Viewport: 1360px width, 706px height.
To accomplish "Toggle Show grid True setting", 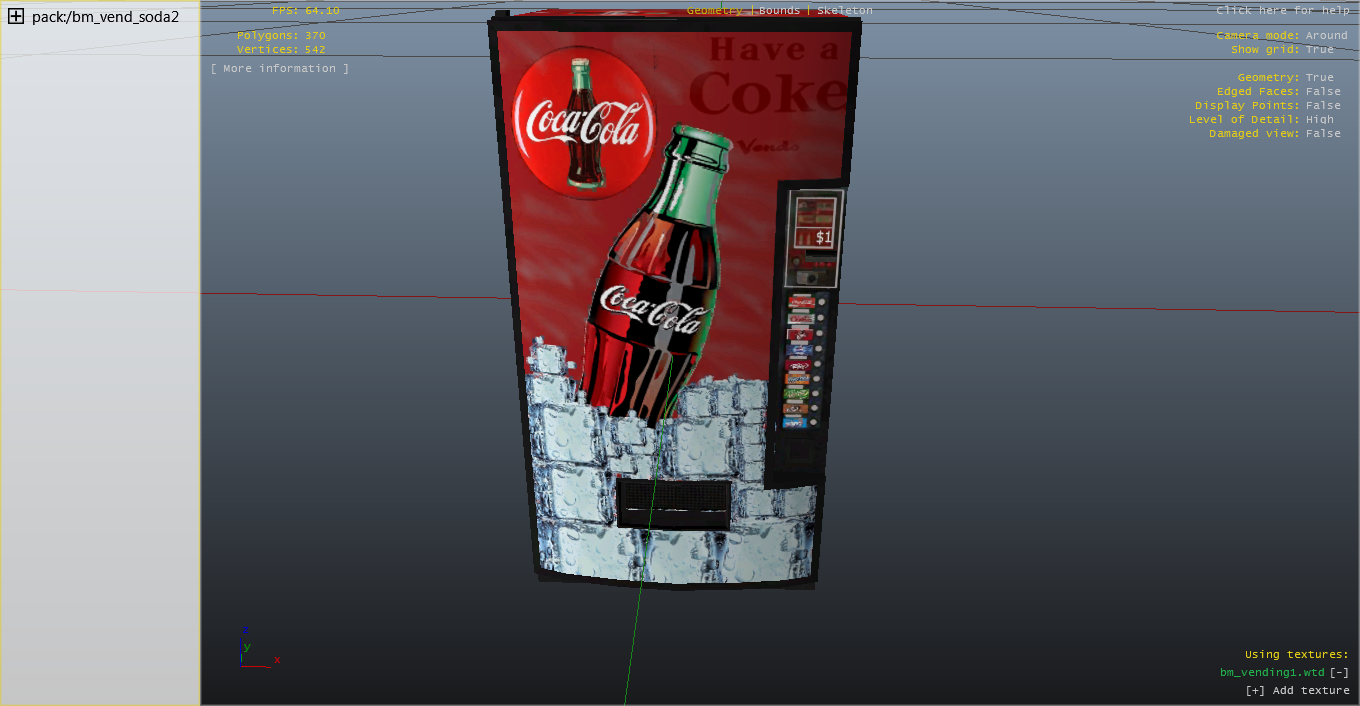I will click(1319, 49).
